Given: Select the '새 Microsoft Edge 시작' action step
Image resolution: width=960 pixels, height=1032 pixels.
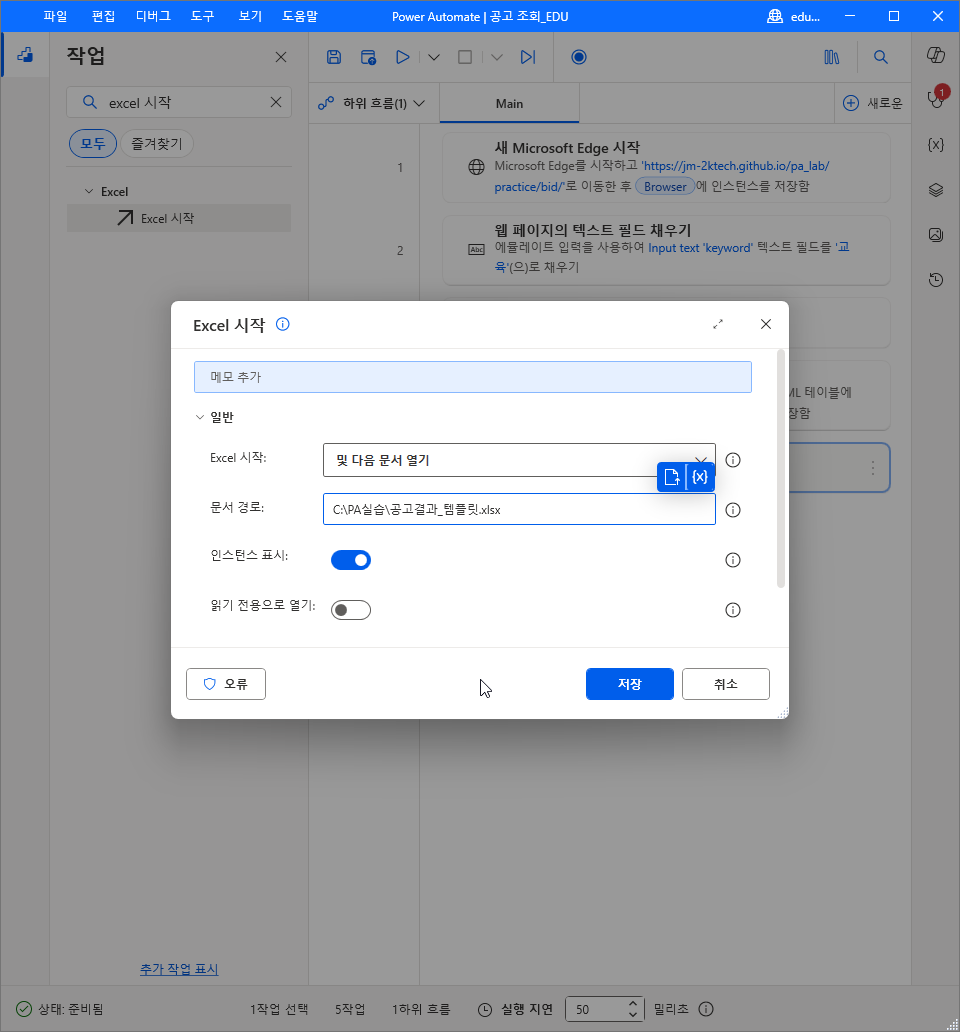Looking at the screenshot, I should pos(667,167).
